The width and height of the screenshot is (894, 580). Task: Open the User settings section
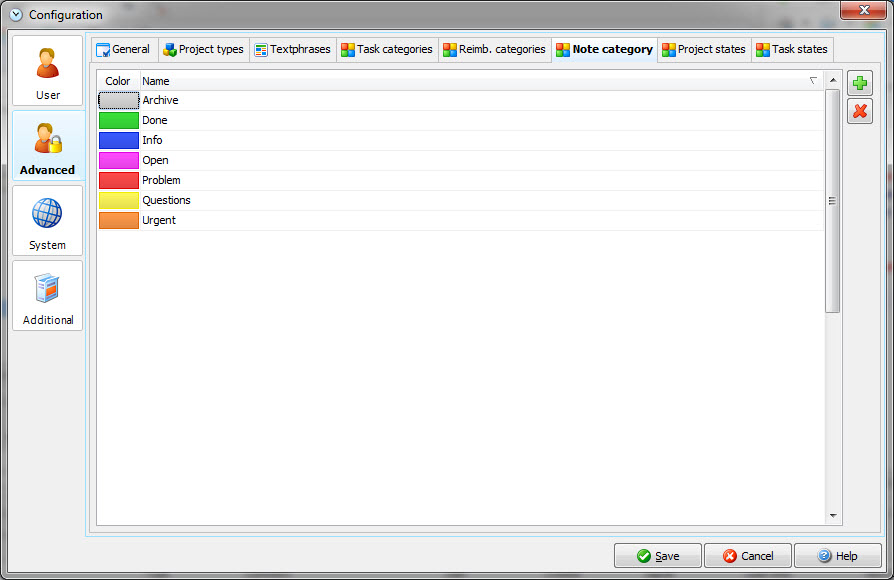[x=47, y=71]
